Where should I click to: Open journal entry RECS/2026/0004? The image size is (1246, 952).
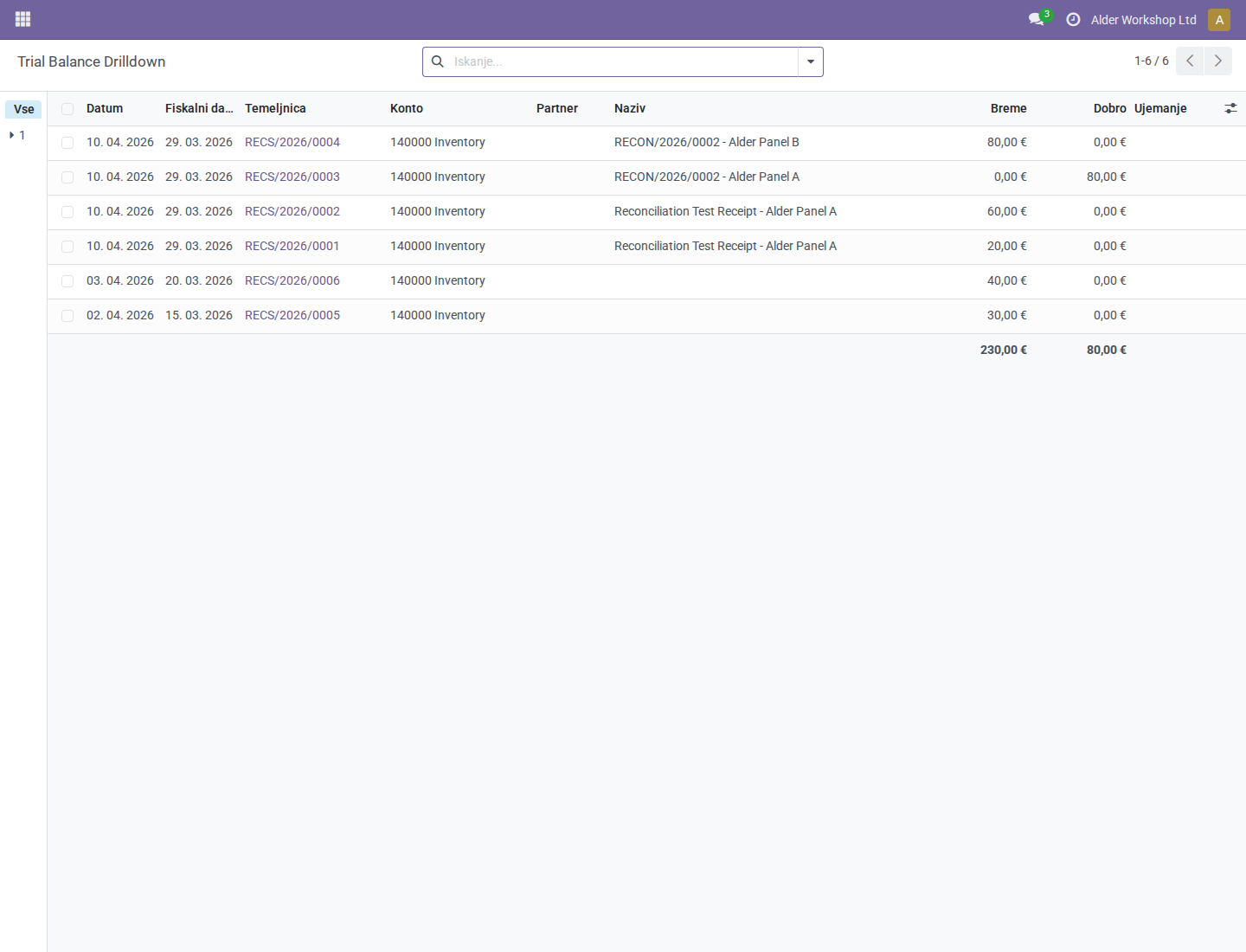(292, 142)
